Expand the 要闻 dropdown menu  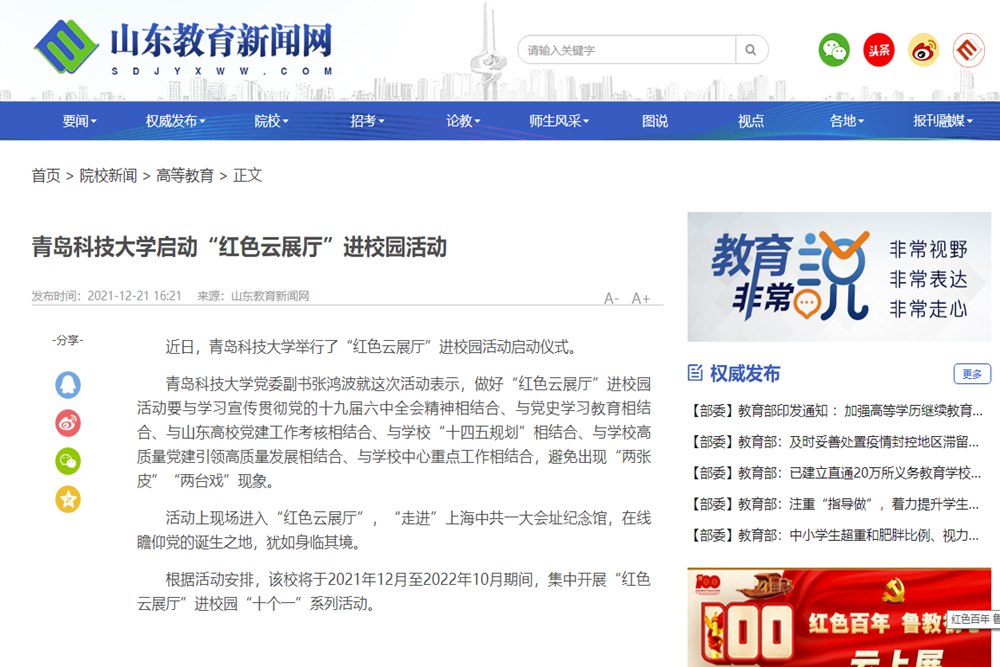pos(80,121)
